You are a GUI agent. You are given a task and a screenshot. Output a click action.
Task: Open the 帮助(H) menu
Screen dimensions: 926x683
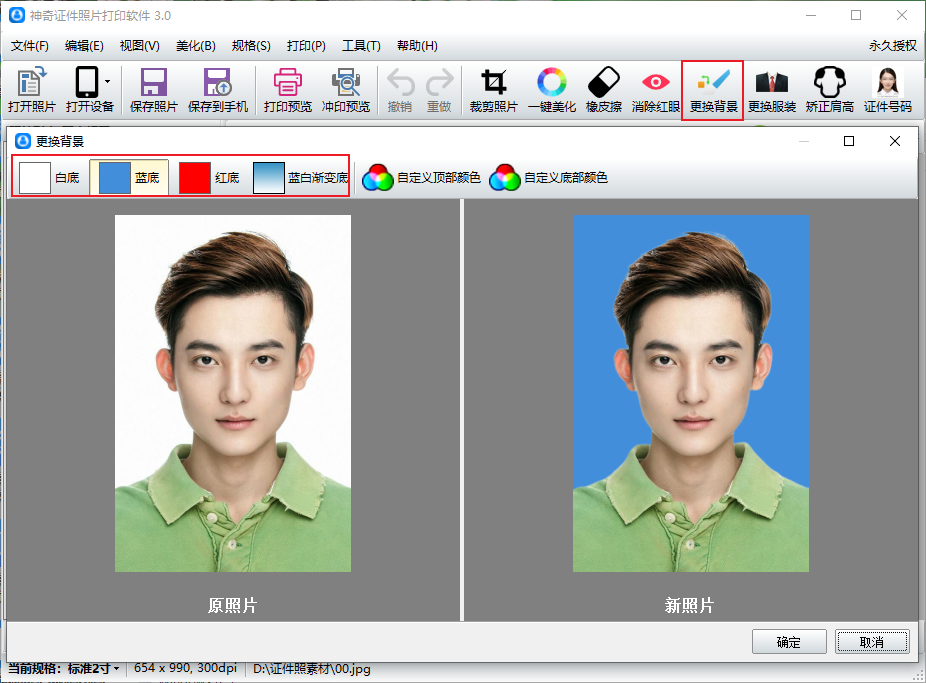pos(417,45)
